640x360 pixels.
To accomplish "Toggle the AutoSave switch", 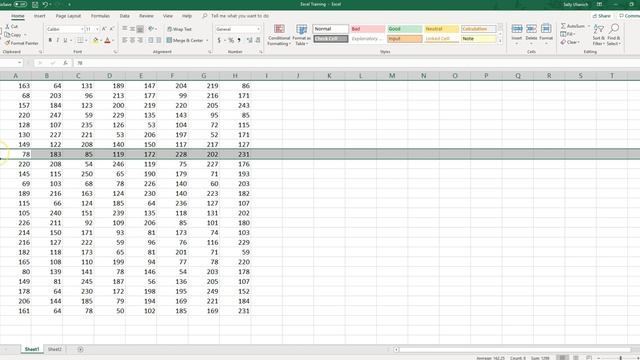I will point(20,4).
